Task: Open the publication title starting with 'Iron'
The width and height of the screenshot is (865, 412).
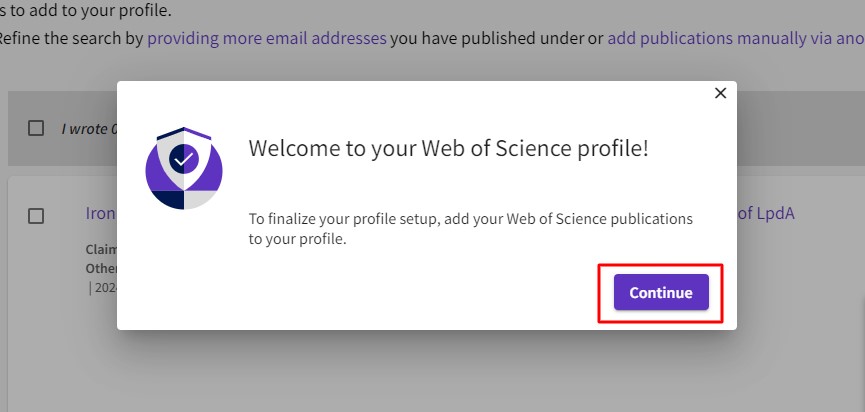Action: click(x=101, y=213)
